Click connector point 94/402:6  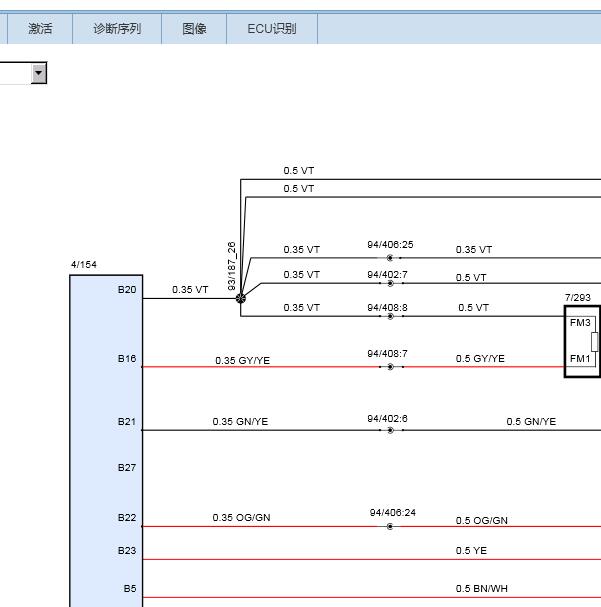(390, 430)
